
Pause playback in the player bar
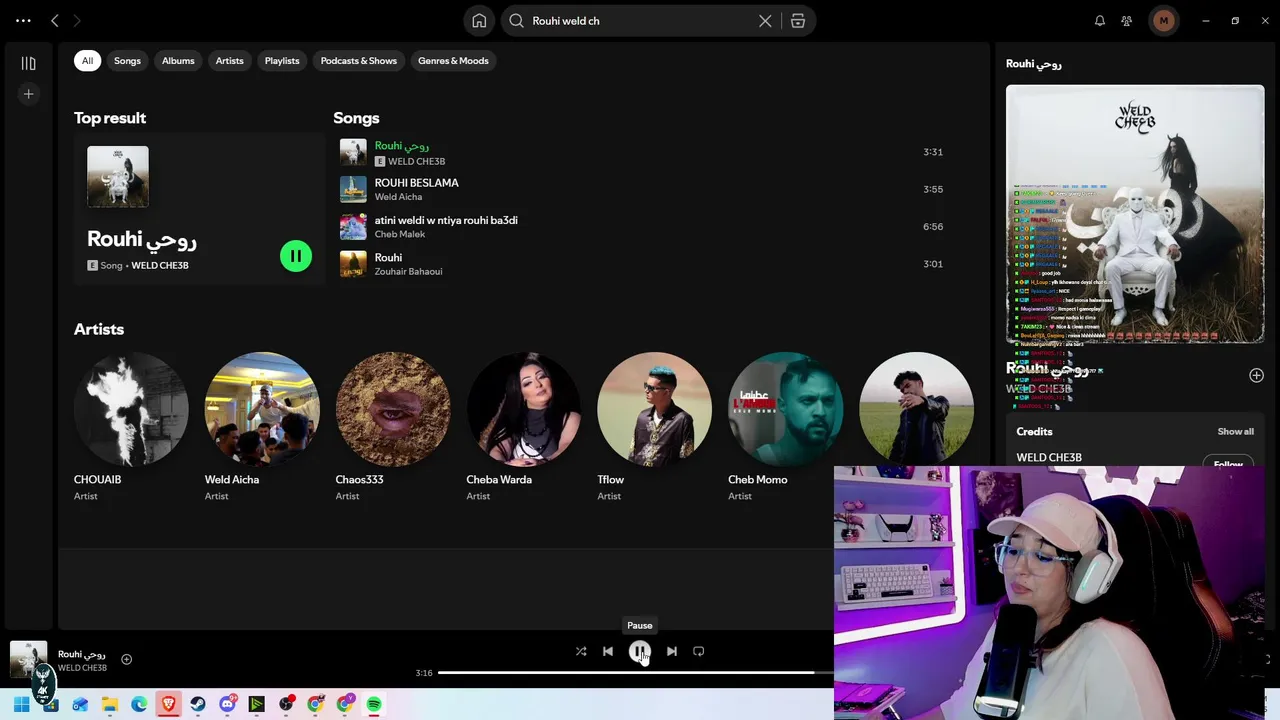click(640, 651)
